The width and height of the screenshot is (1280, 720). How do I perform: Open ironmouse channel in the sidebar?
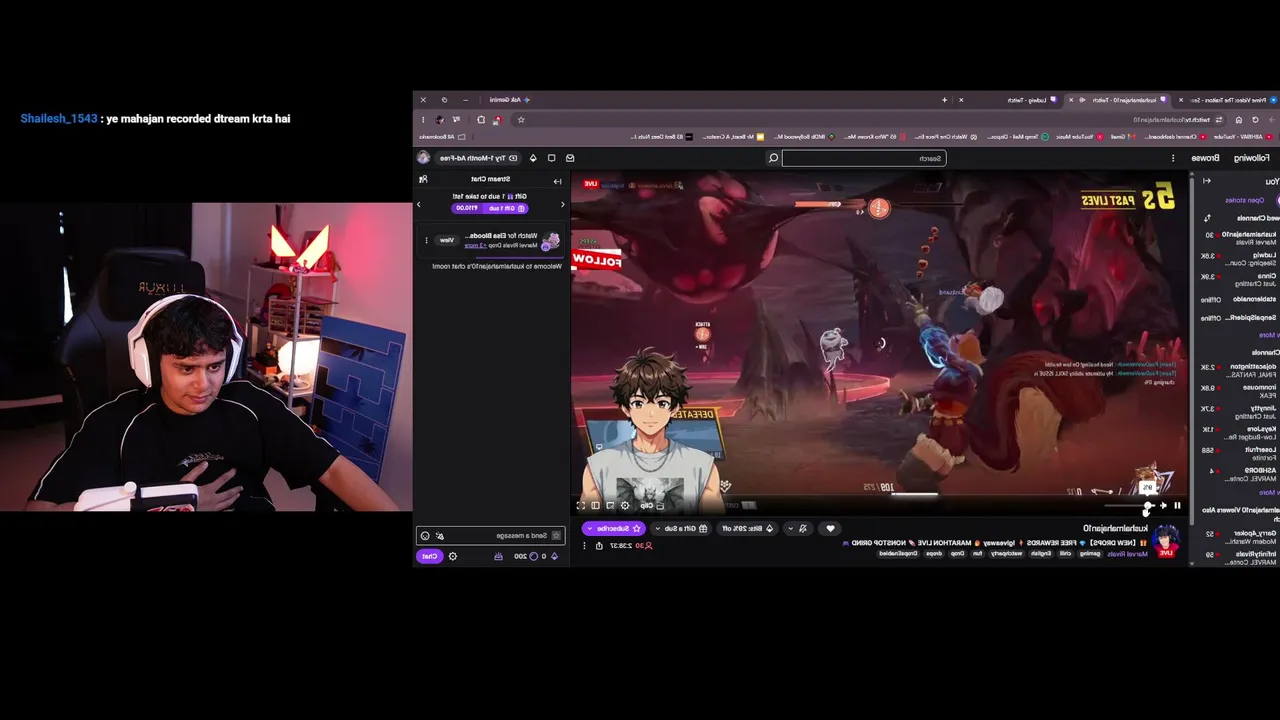point(1240,390)
